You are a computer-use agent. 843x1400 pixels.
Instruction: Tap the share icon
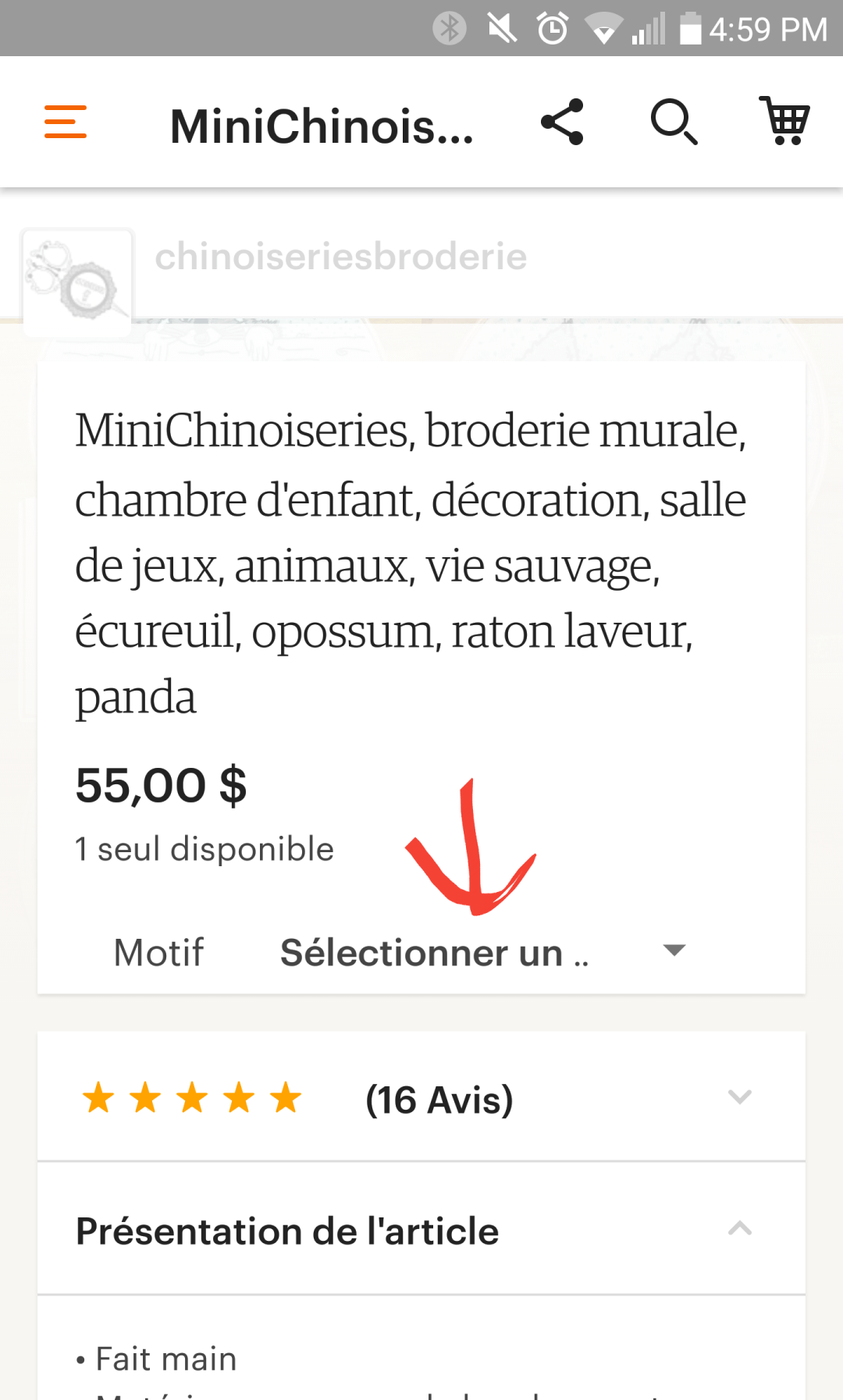coord(562,123)
